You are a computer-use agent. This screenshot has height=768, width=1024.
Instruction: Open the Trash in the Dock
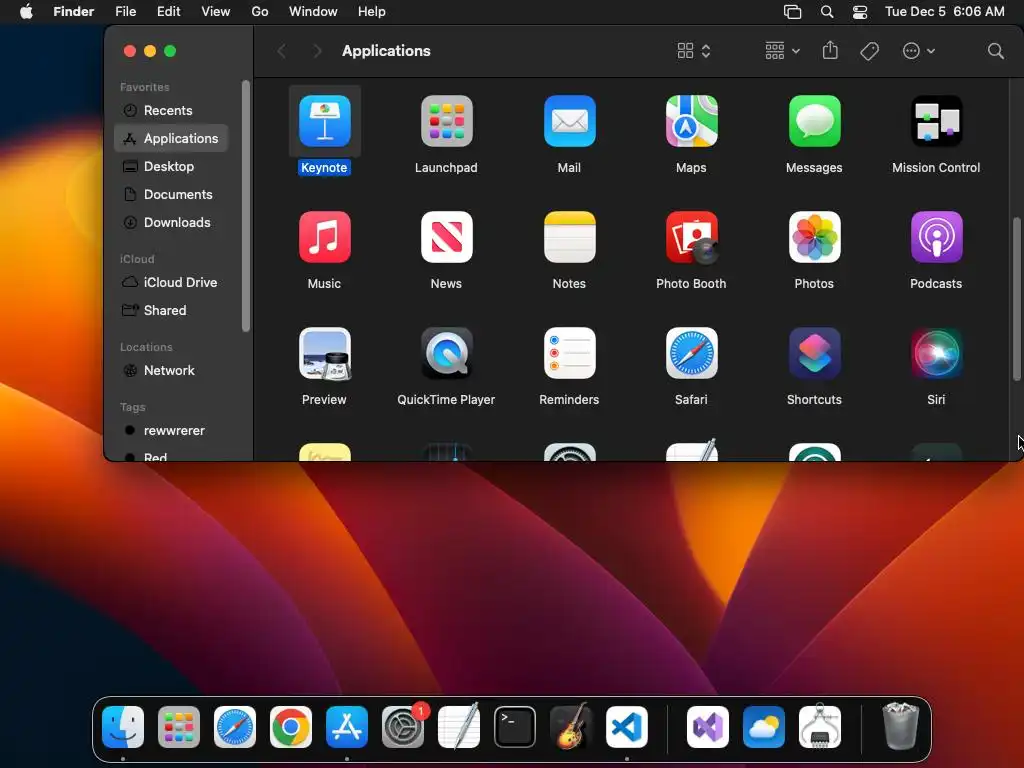(901, 726)
